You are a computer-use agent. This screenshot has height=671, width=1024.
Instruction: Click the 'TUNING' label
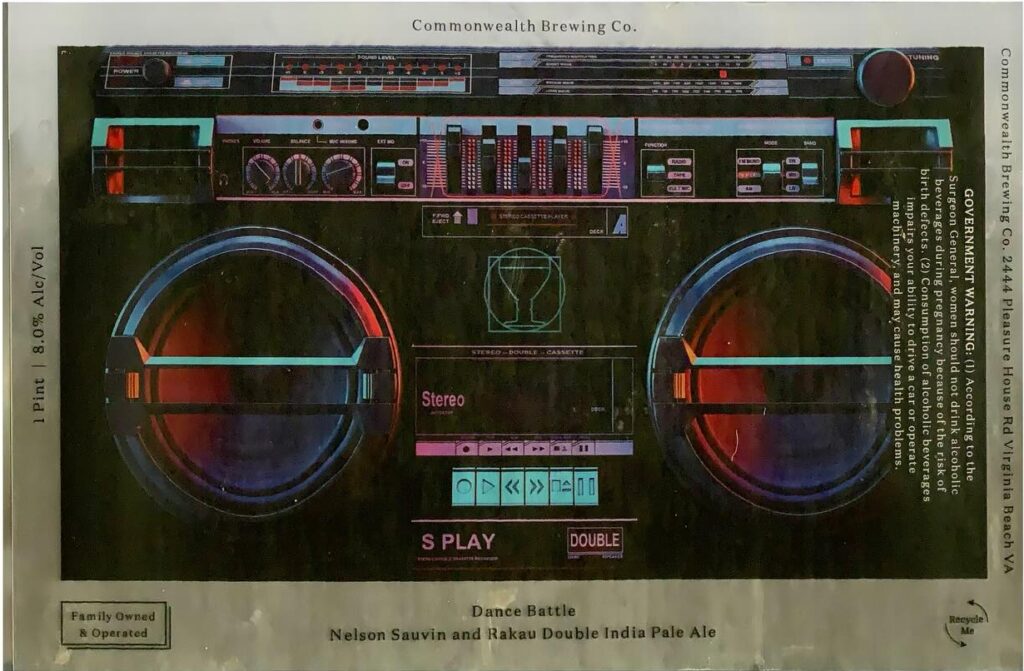pyautogui.click(x=923, y=57)
